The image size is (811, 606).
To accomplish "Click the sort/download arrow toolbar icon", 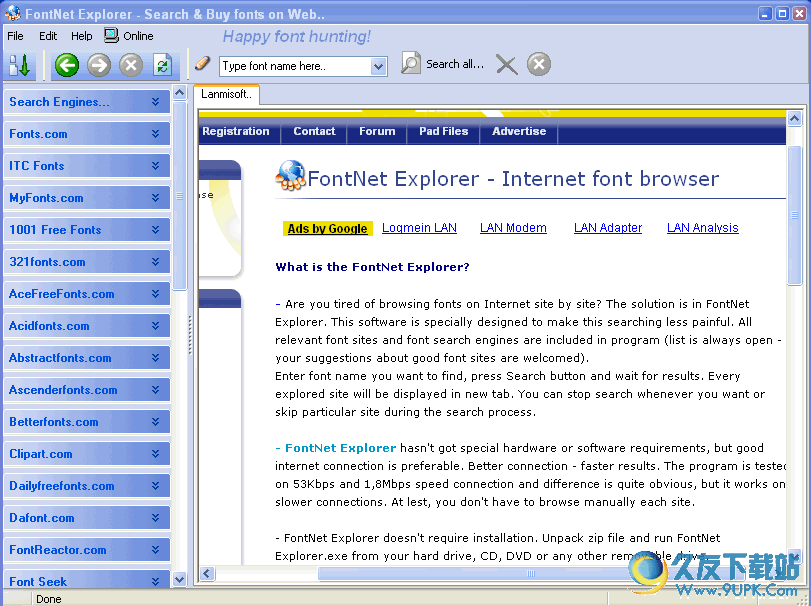I will click(20, 66).
